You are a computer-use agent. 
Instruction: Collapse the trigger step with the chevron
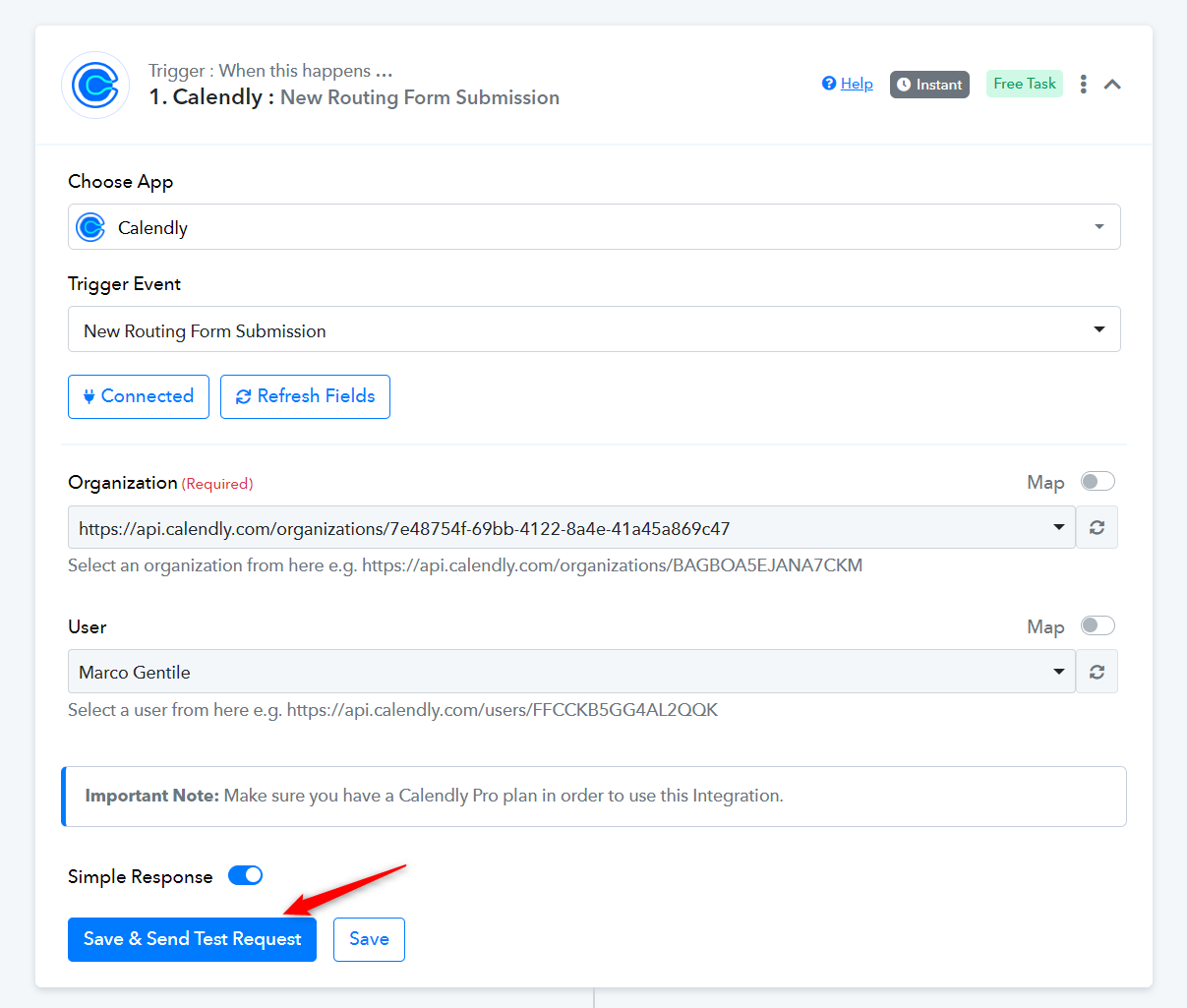(x=1112, y=85)
